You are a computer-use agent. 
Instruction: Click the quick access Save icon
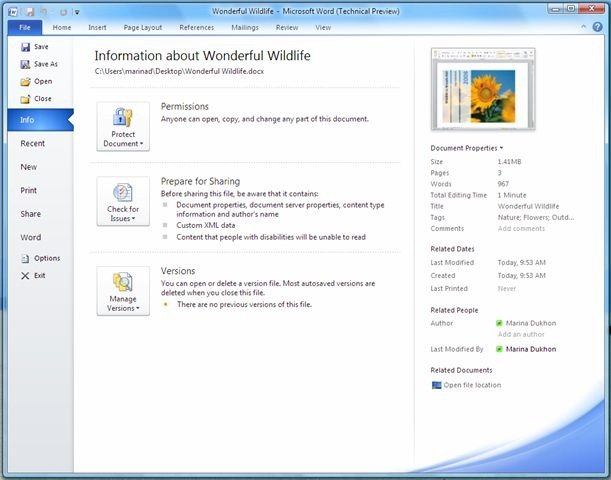30,12
